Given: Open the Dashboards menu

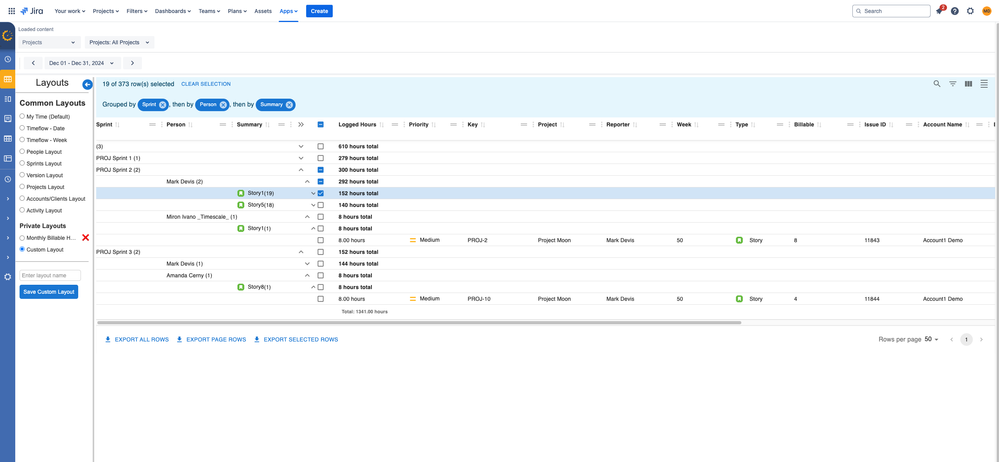Looking at the screenshot, I should click(173, 11).
